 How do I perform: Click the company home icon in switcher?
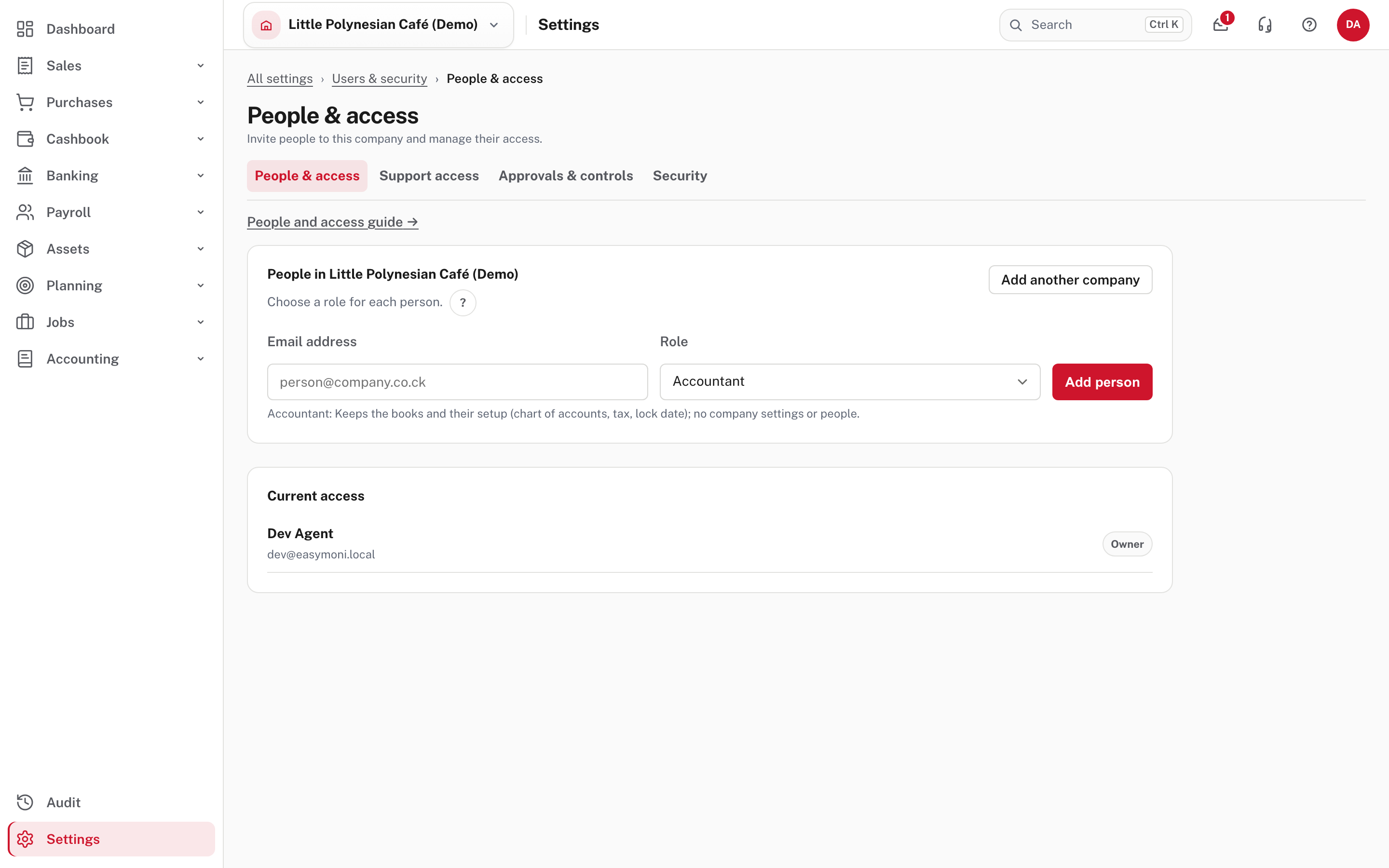coord(266,25)
